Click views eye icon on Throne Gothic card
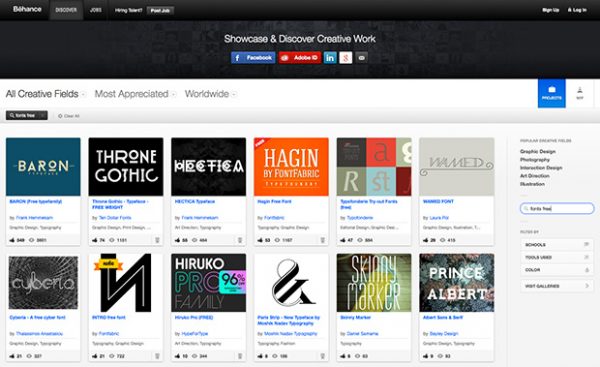600x367 pixels. [112, 240]
